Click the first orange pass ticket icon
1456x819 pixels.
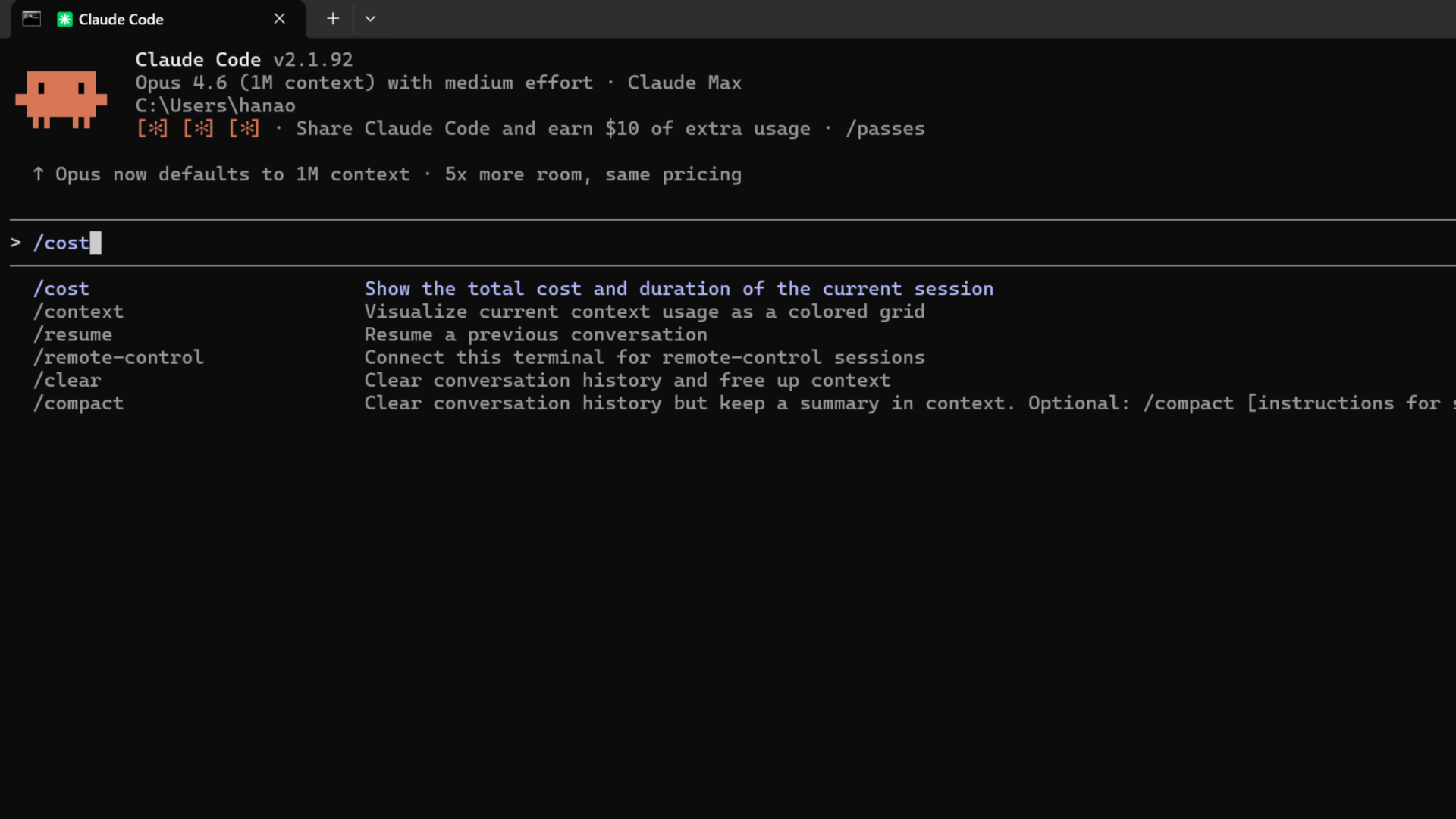[x=152, y=129]
